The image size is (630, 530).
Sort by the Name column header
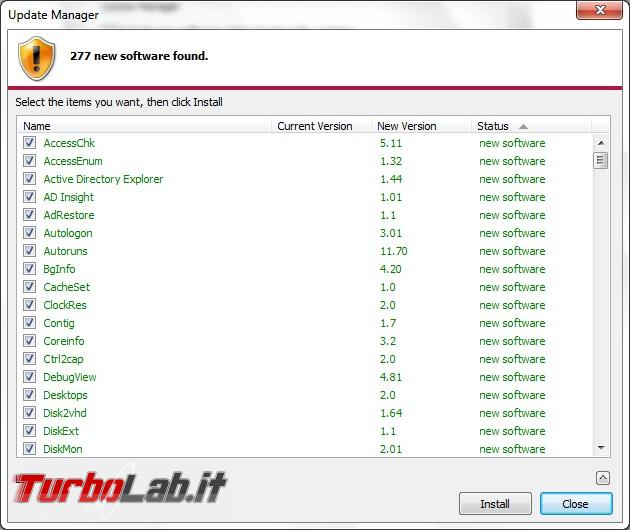pos(145,126)
